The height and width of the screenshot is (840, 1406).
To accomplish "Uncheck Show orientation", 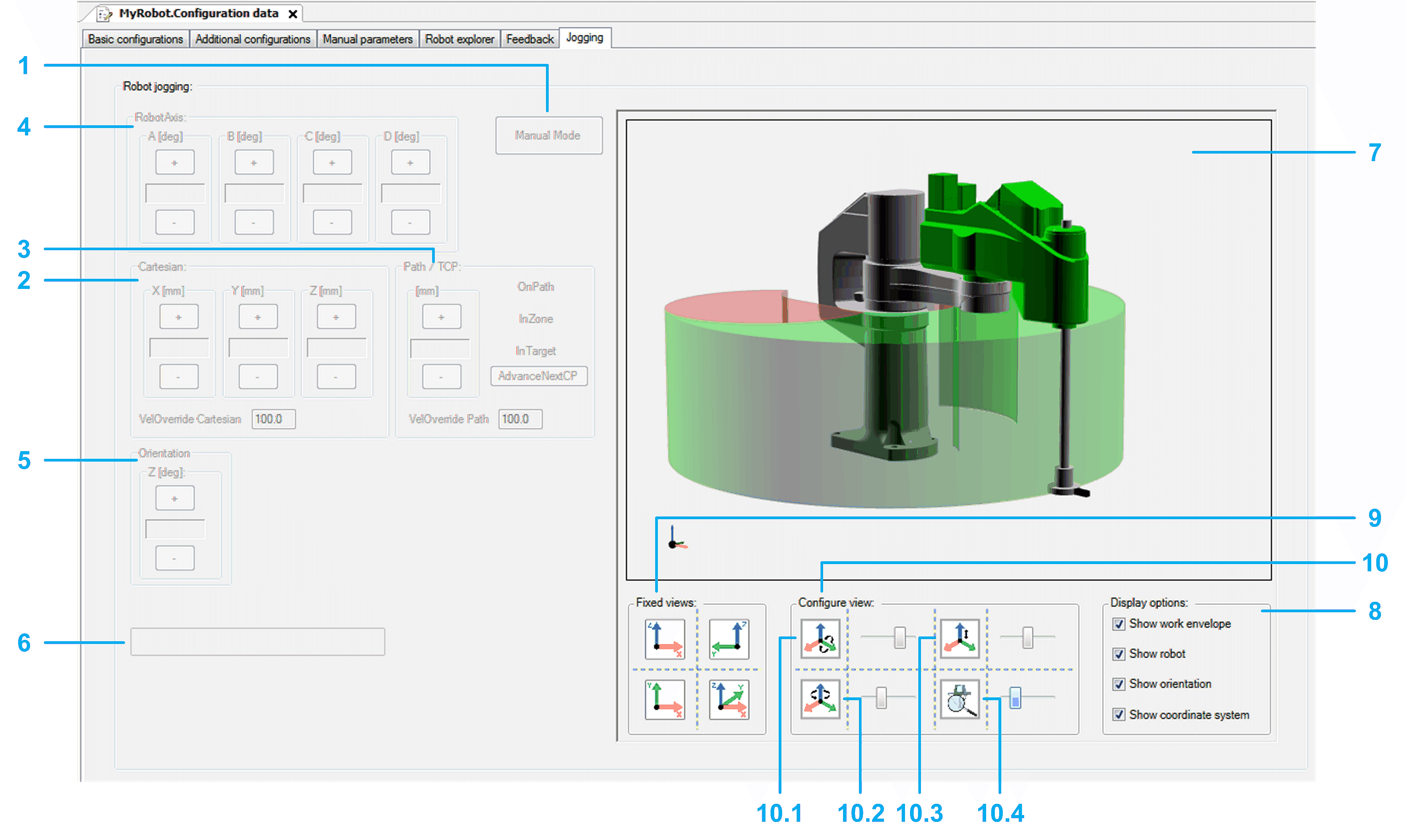I will point(1119,684).
